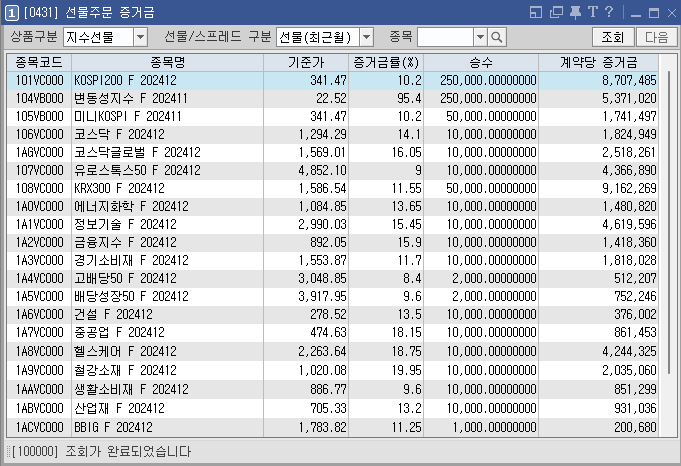
Task: Click the 다음 button
Action: [657, 37]
